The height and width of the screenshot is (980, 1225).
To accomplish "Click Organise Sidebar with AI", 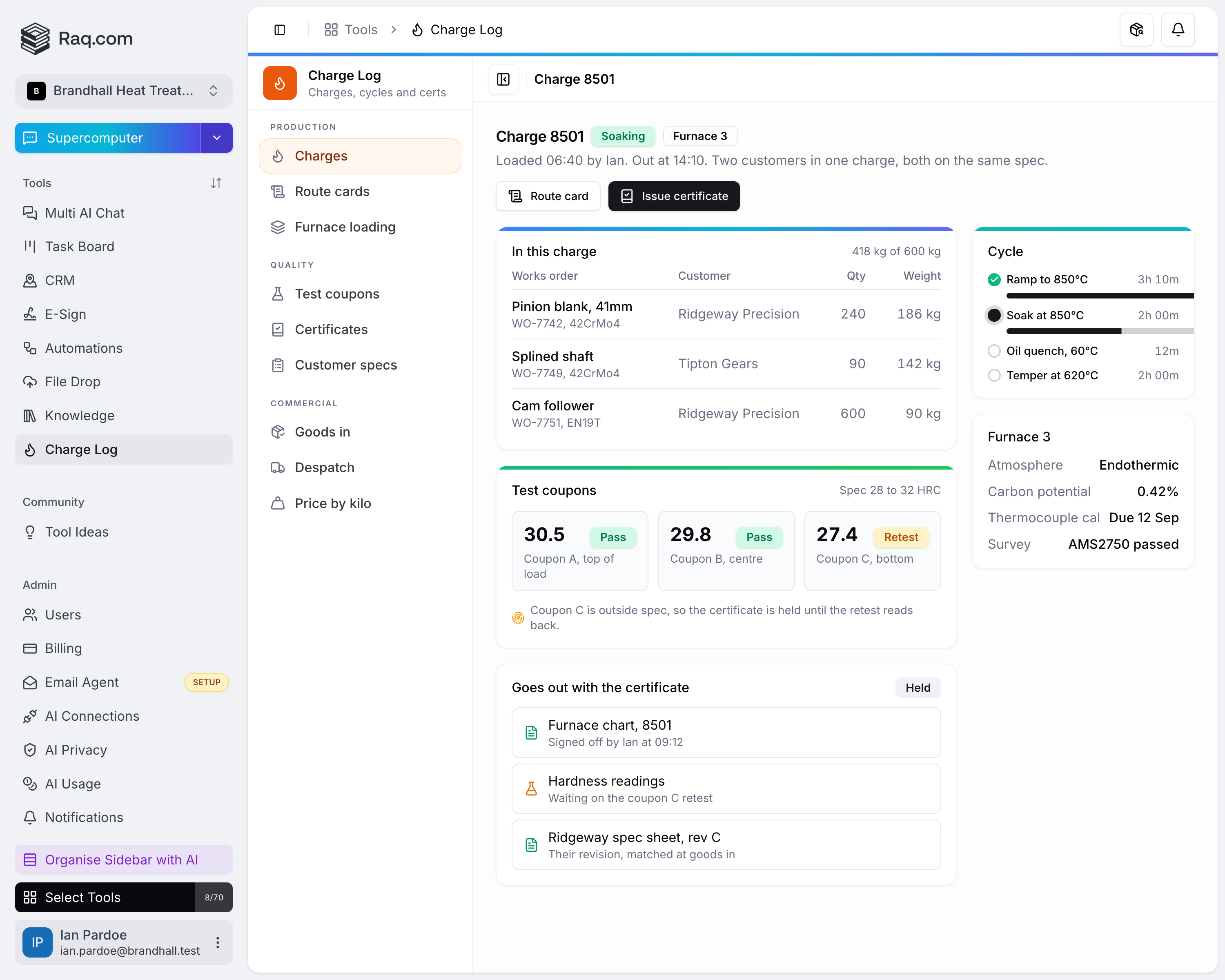I will point(124,860).
